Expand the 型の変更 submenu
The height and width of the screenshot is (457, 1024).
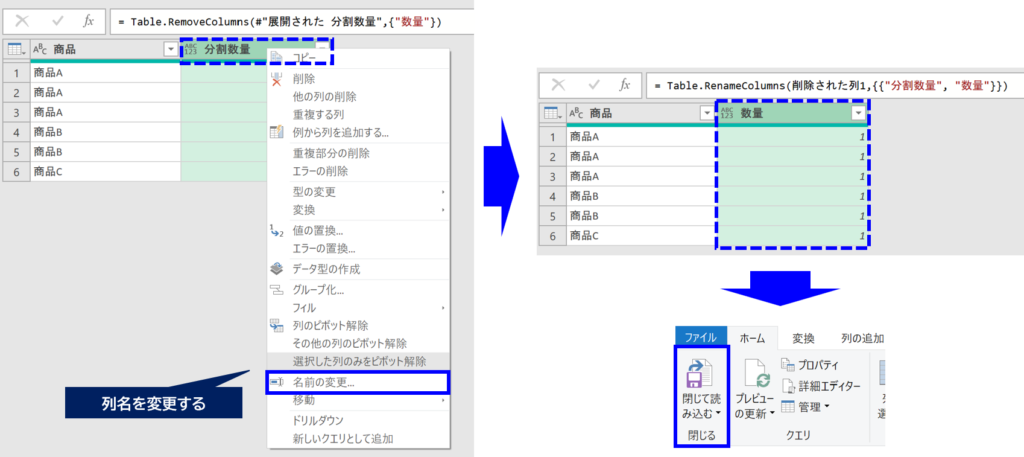[x=442, y=193]
